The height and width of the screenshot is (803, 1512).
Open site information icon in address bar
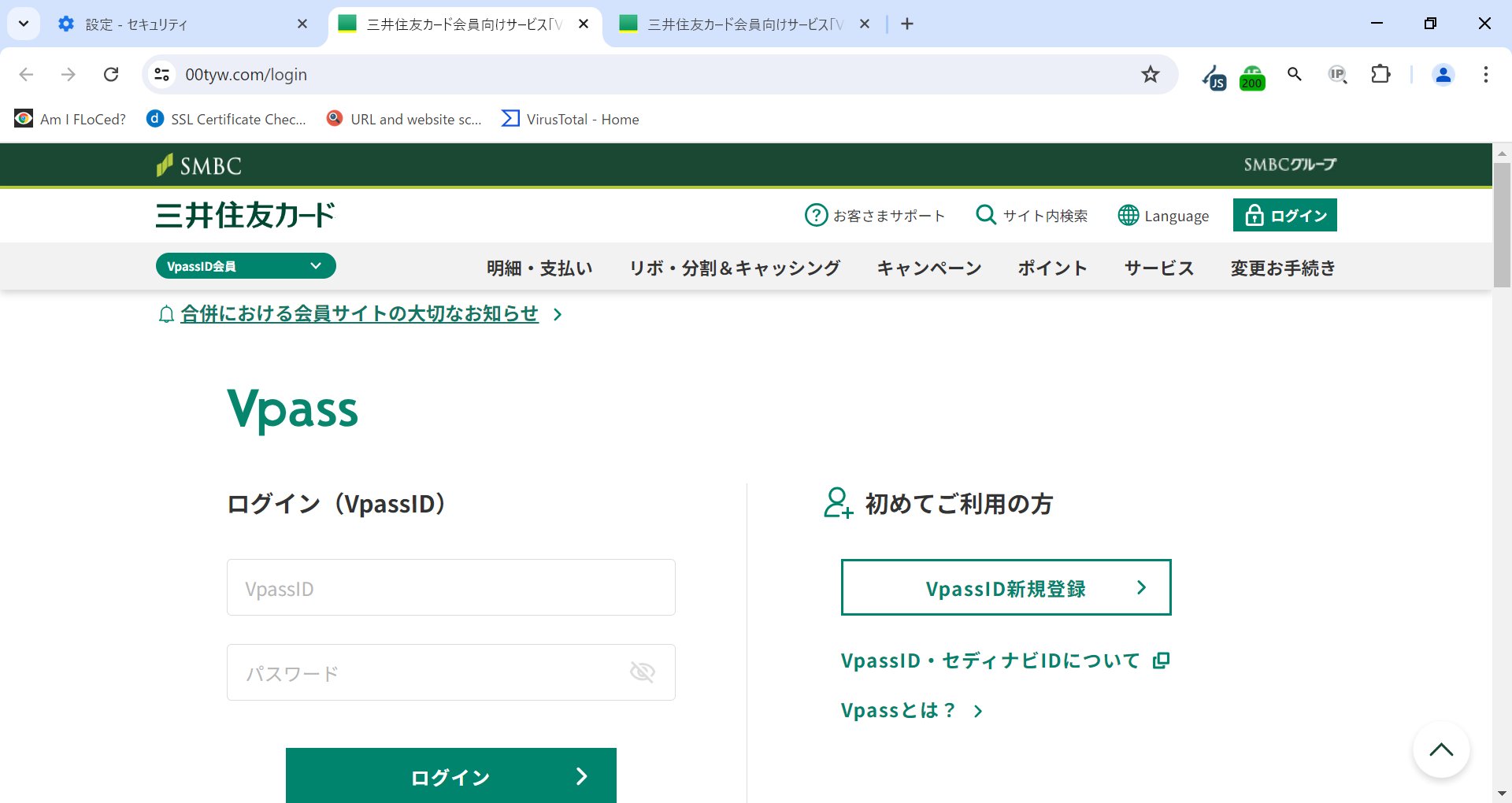click(x=161, y=74)
